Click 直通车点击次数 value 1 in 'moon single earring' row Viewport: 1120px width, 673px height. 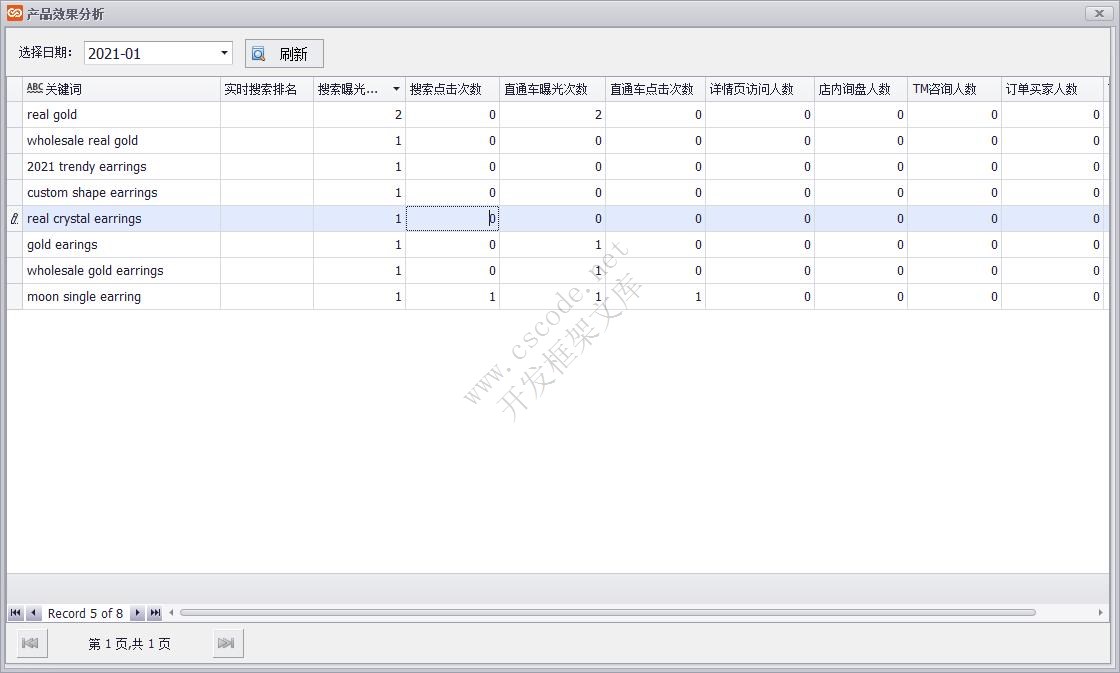click(x=655, y=296)
